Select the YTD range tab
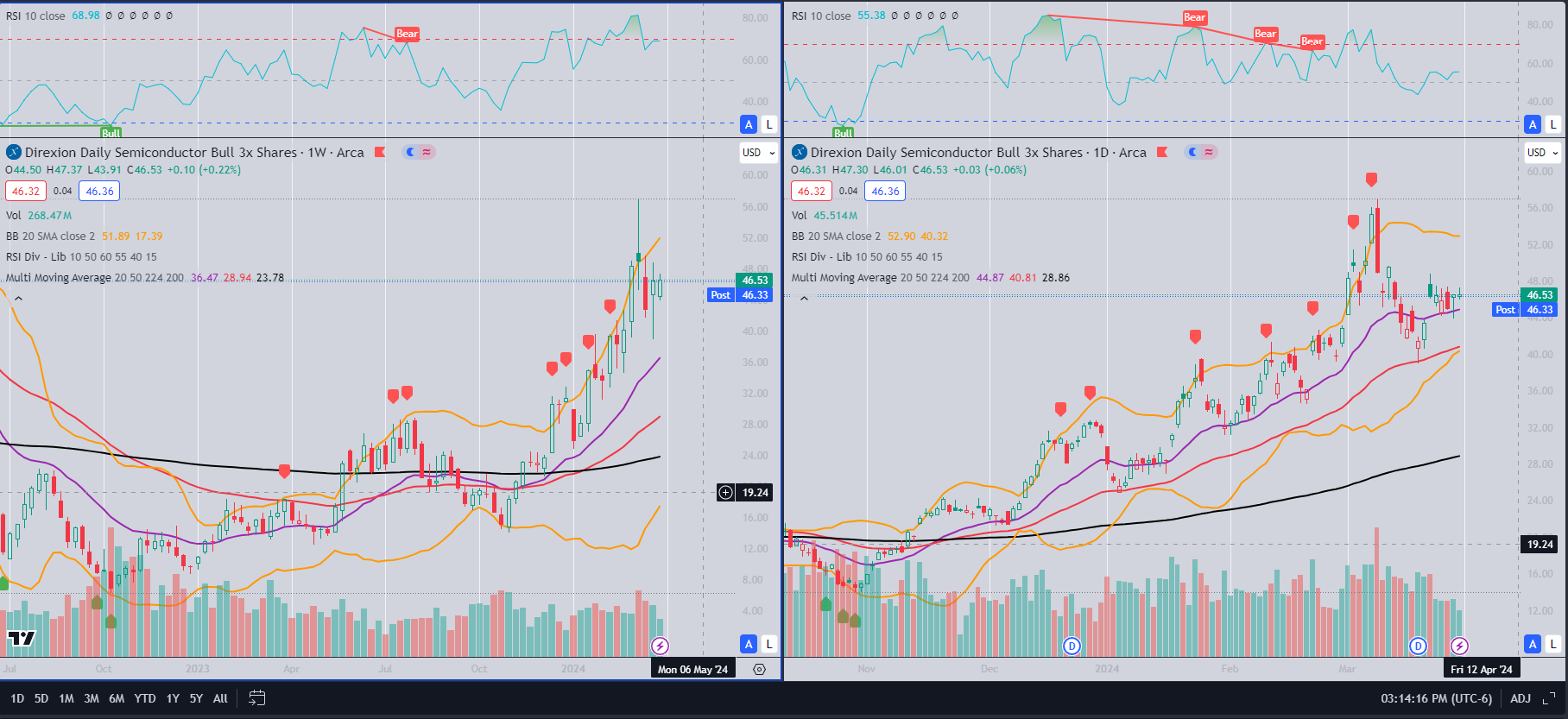The width and height of the screenshot is (1568, 719). pyautogui.click(x=145, y=698)
